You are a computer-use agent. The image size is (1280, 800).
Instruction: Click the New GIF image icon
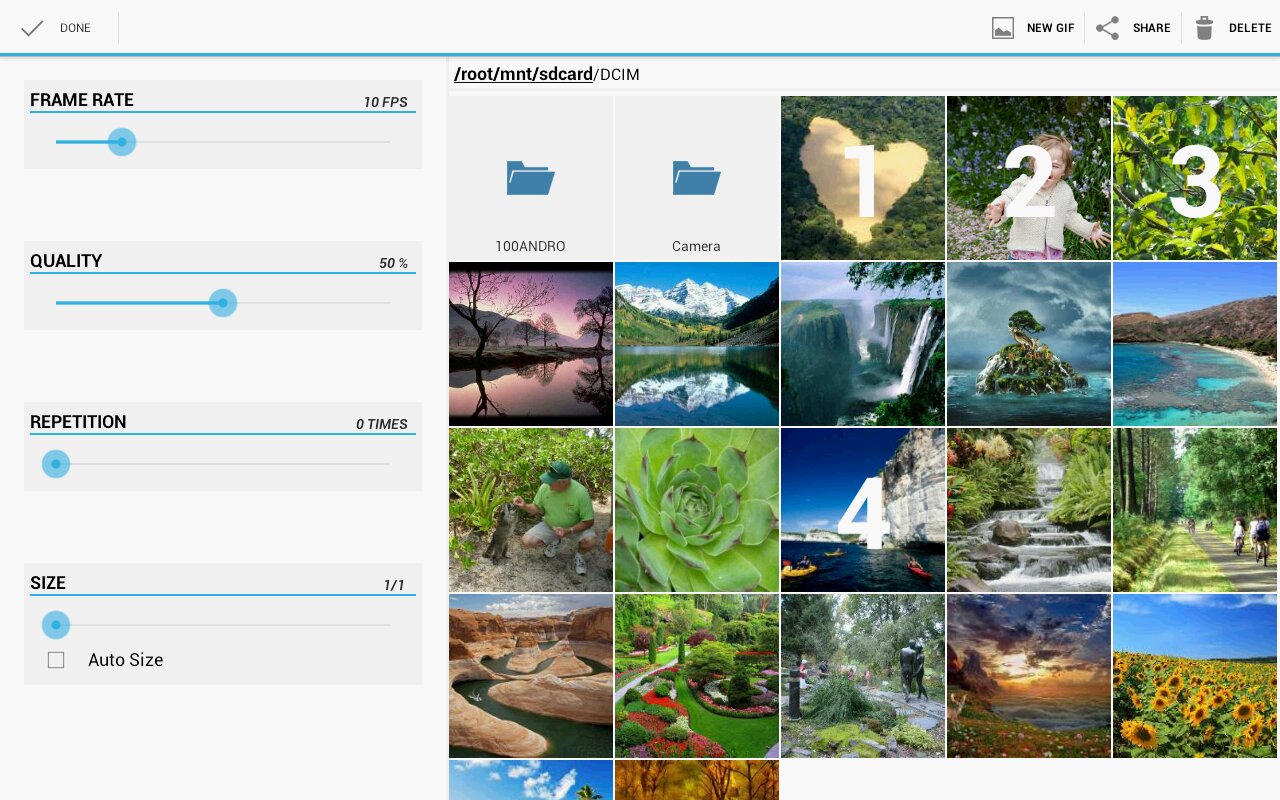(1003, 28)
